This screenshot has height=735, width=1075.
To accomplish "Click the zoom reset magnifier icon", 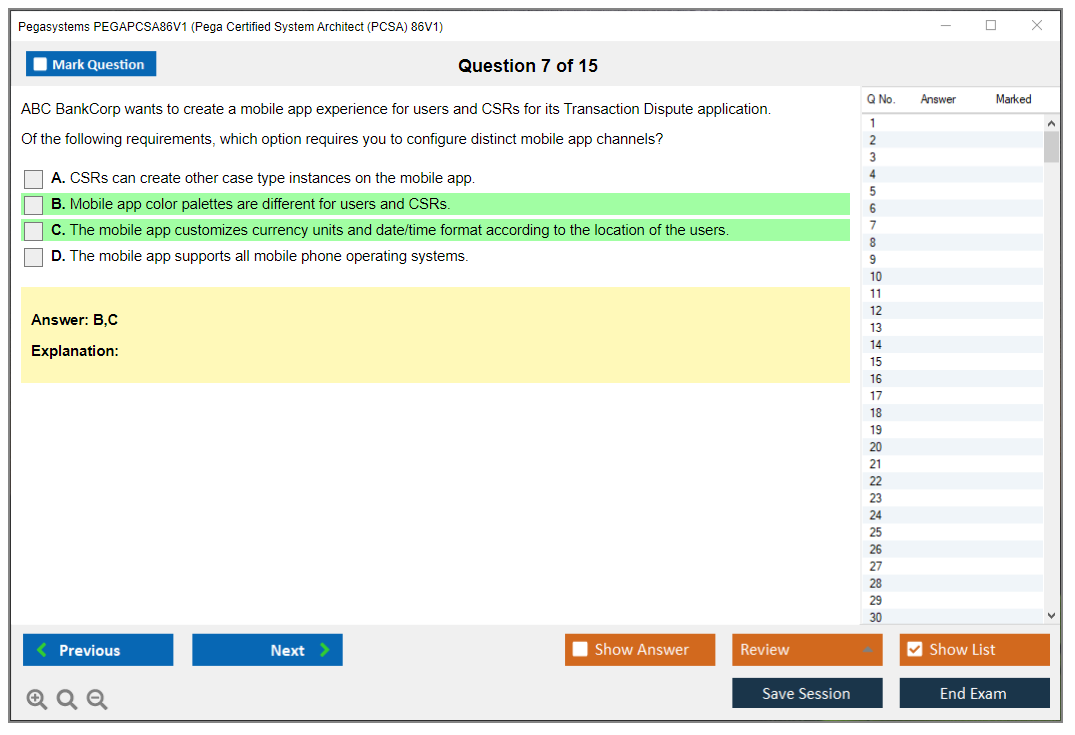I will click(67, 700).
